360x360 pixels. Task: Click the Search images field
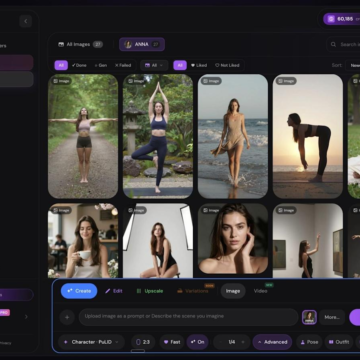point(343,44)
